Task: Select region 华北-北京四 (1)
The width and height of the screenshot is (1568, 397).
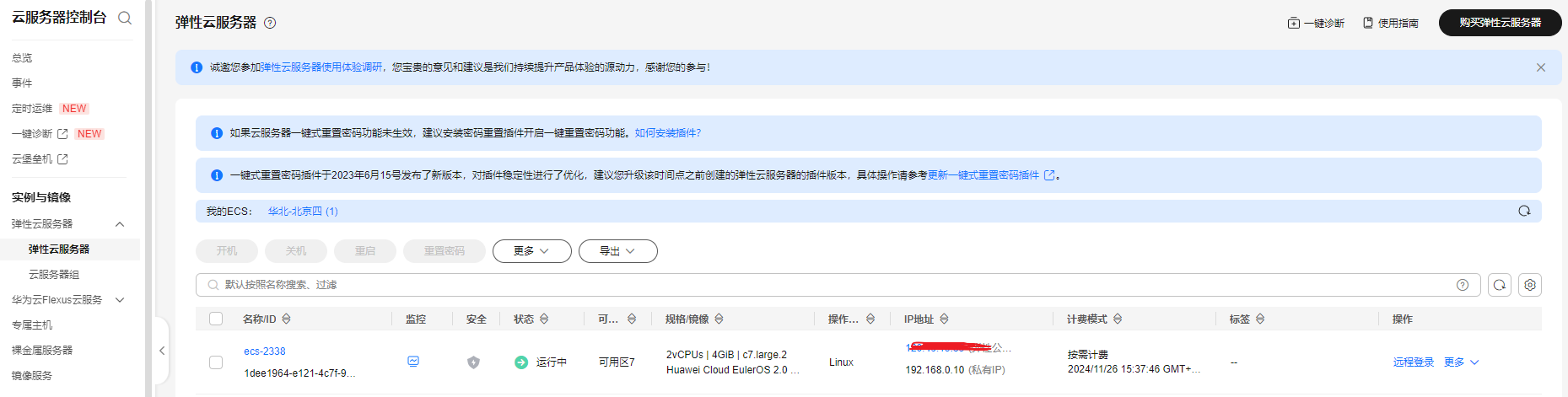Action: point(303,212)
